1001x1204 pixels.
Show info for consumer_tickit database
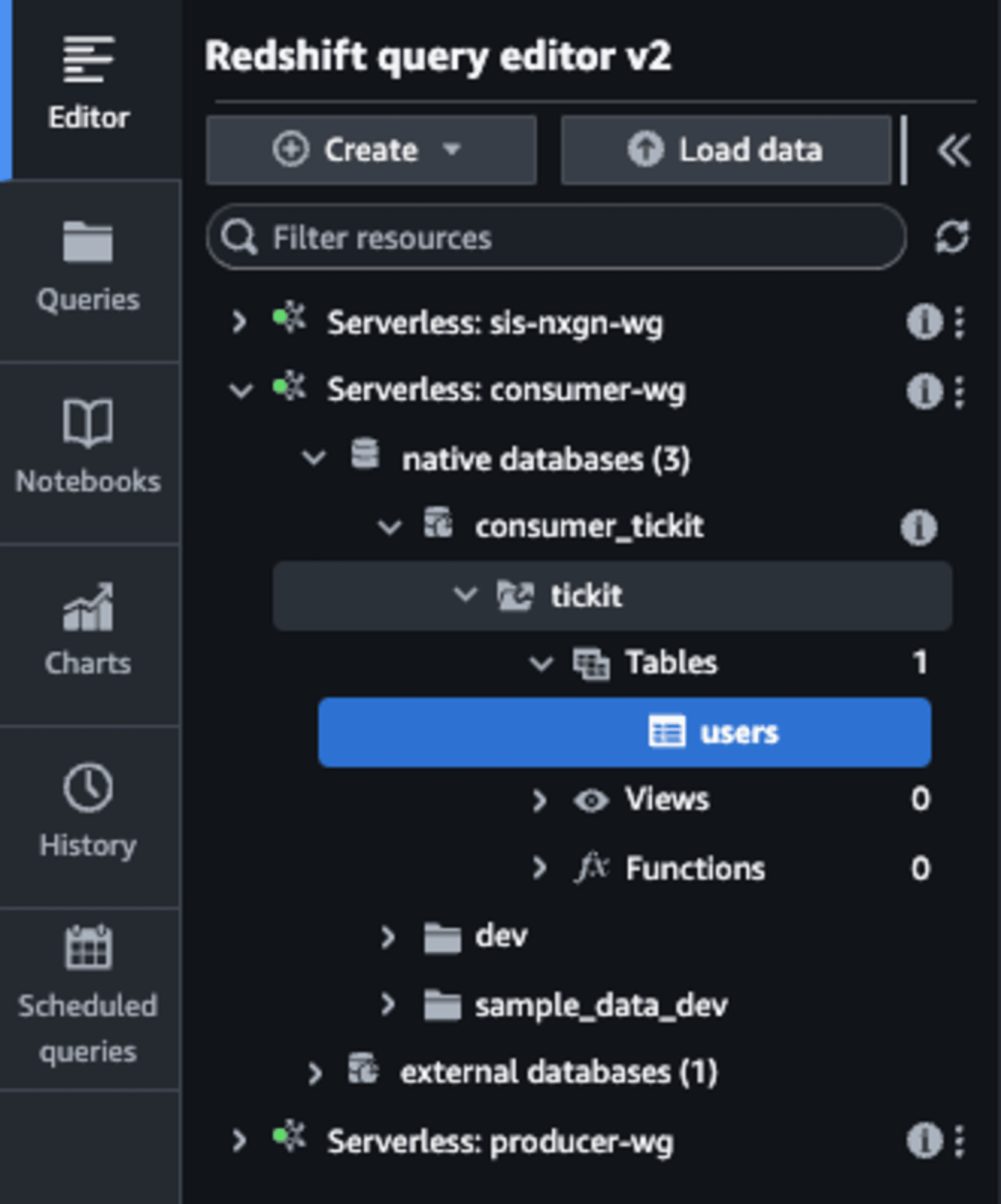(x=918, y=528)
